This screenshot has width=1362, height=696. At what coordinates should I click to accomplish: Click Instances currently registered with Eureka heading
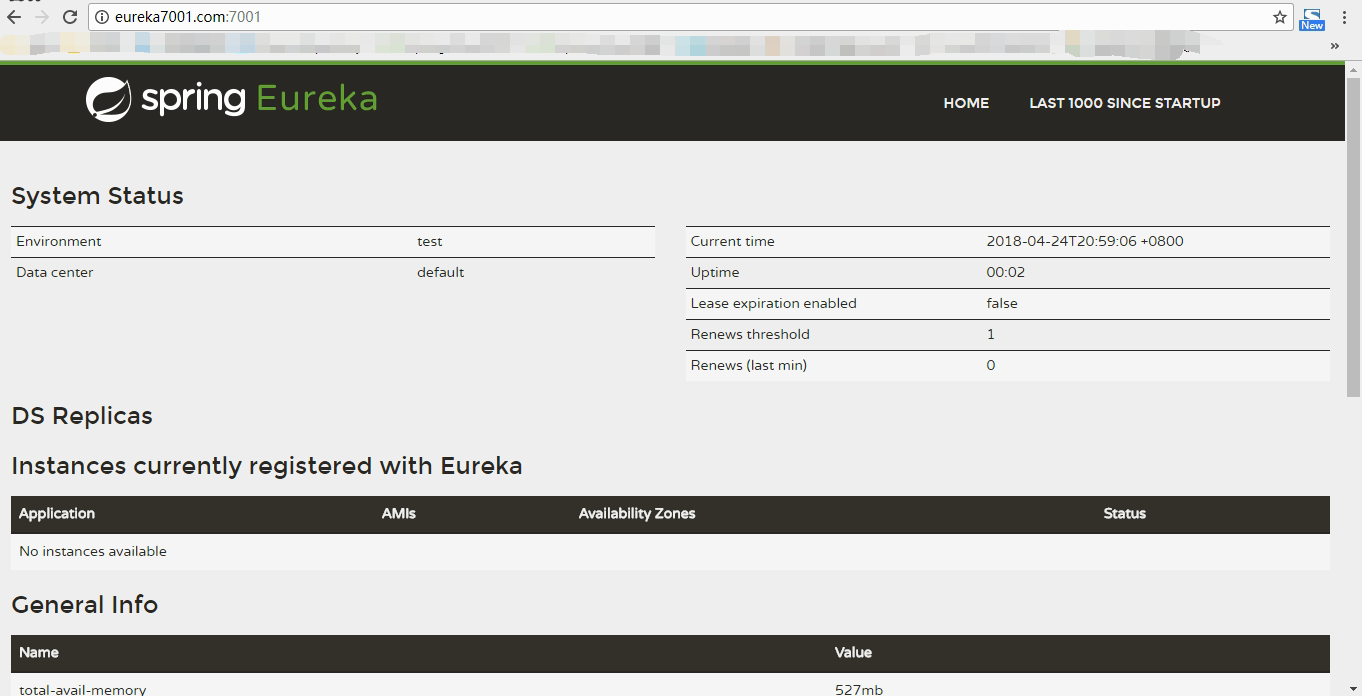point(267,466)
